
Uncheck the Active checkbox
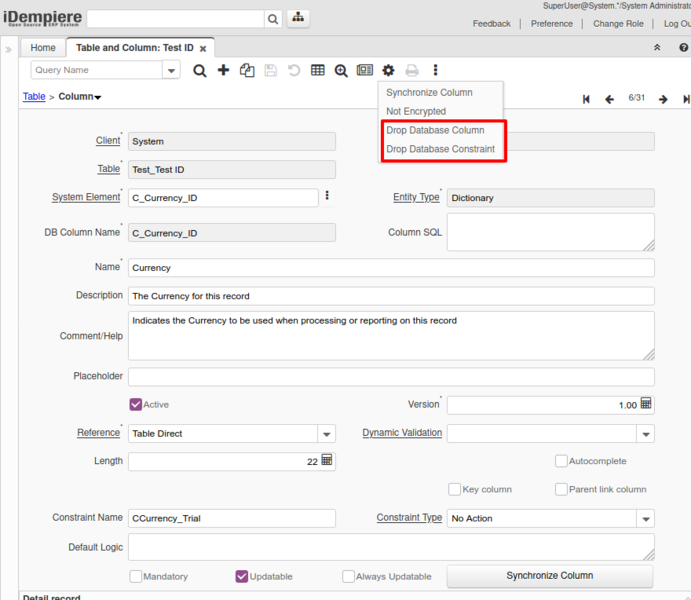[x=136, y=404]
